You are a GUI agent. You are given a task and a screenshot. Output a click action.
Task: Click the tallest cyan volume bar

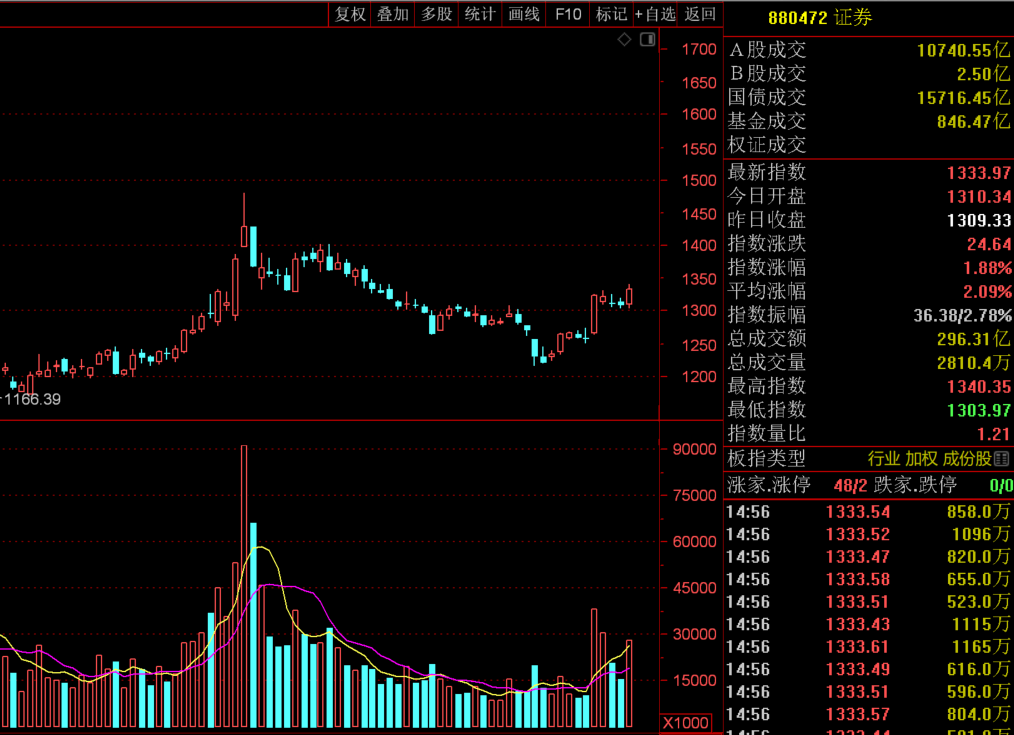tap(254, 625)
